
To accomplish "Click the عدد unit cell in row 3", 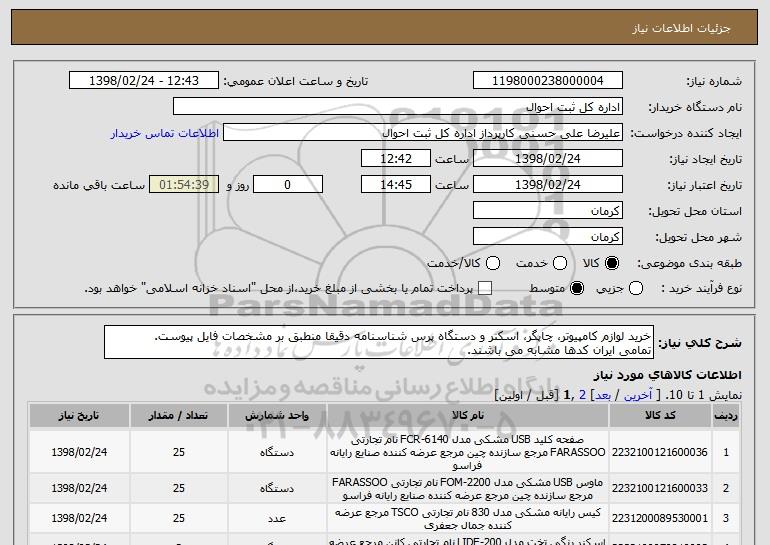I will [x=277, y=518].
